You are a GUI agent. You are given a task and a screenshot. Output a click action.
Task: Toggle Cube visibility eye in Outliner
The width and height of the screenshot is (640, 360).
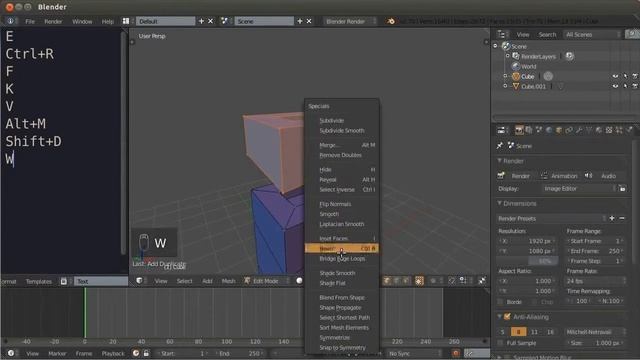pyautogui.click(x=615, y=76)
